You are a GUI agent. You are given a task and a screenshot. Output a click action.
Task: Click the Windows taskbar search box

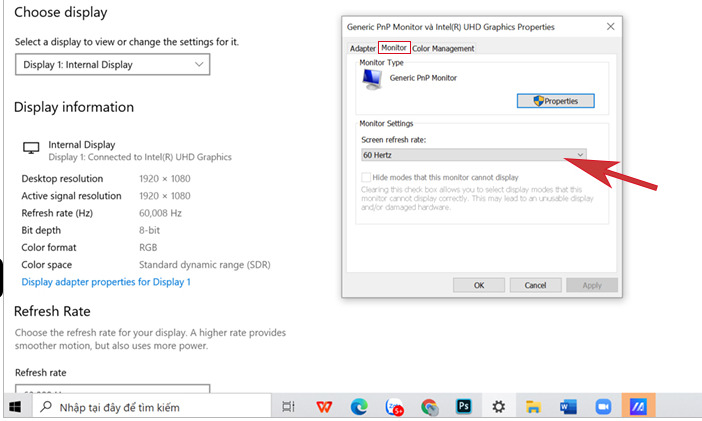coord(150,407)
